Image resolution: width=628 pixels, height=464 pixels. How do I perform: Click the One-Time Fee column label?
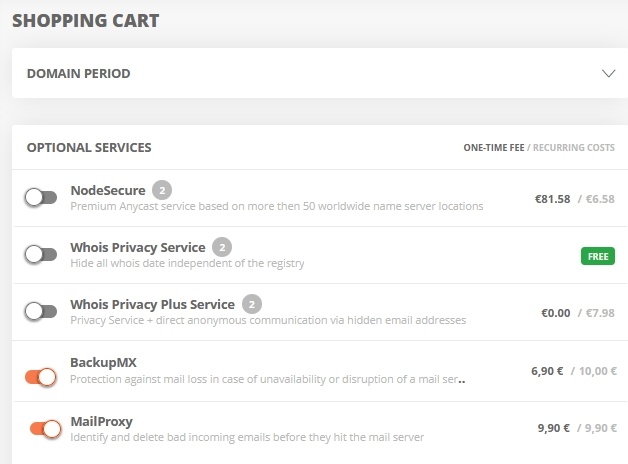point(494,148)
